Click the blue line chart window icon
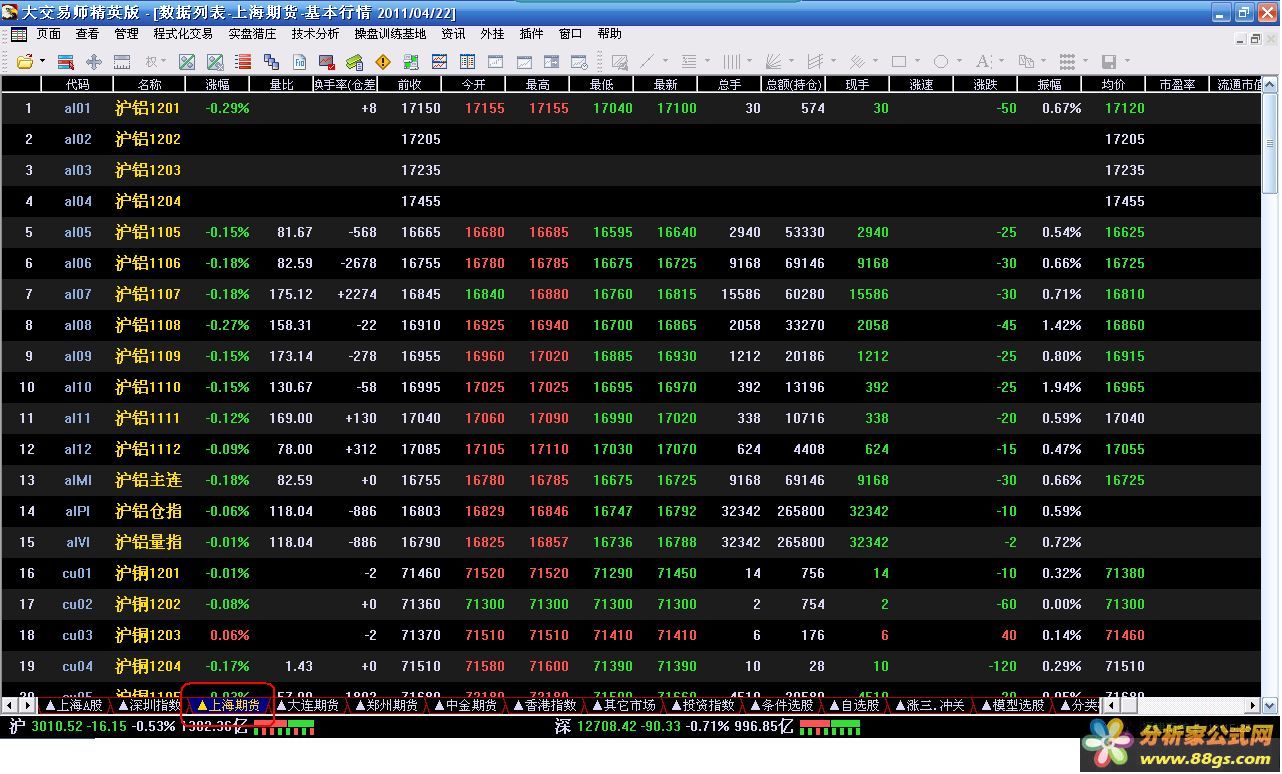Viewport: 1282px width, 774px height. (x=439, y=62)
